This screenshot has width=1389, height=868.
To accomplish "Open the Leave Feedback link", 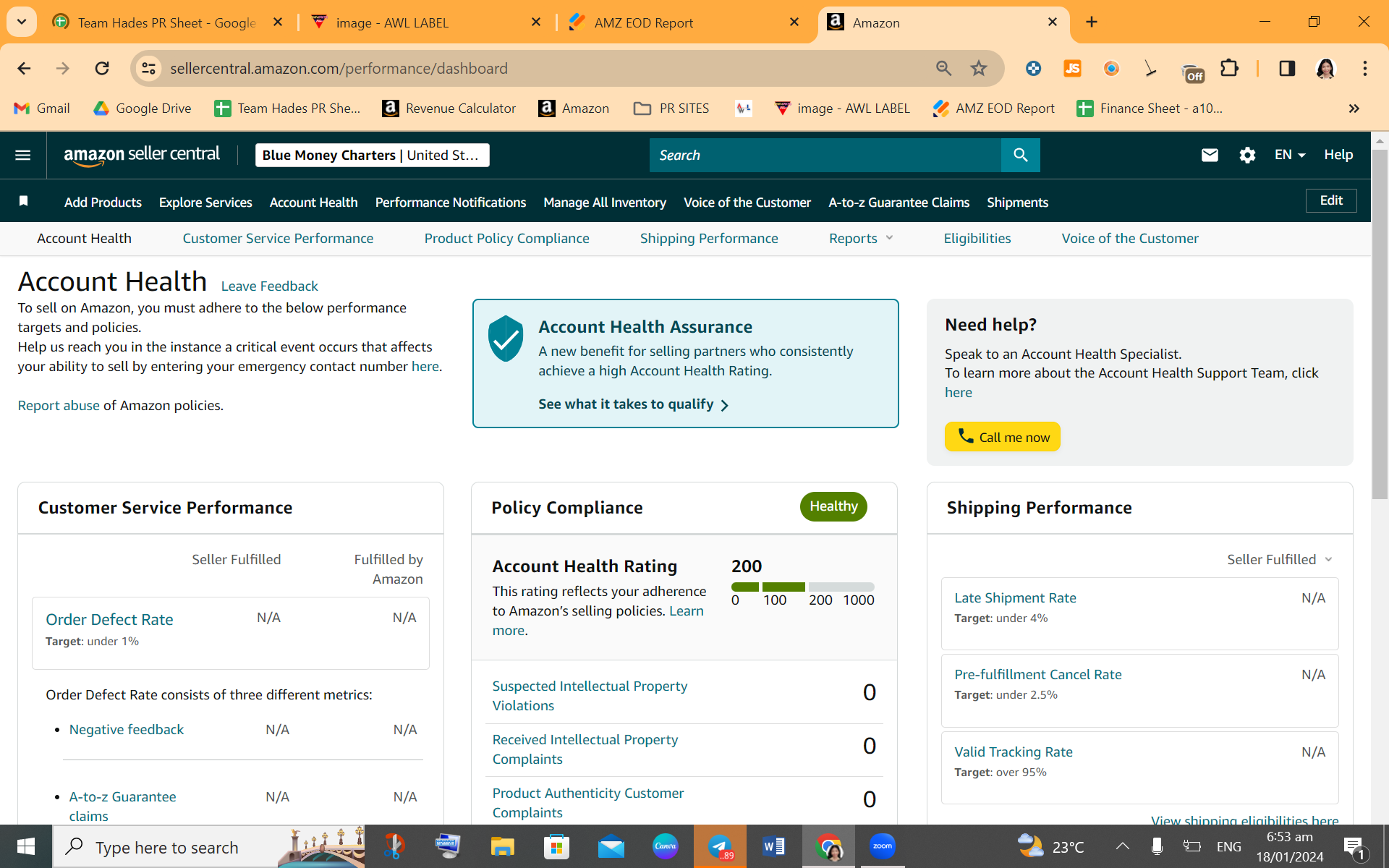I will pyautogui.click(x=269, y=286).
